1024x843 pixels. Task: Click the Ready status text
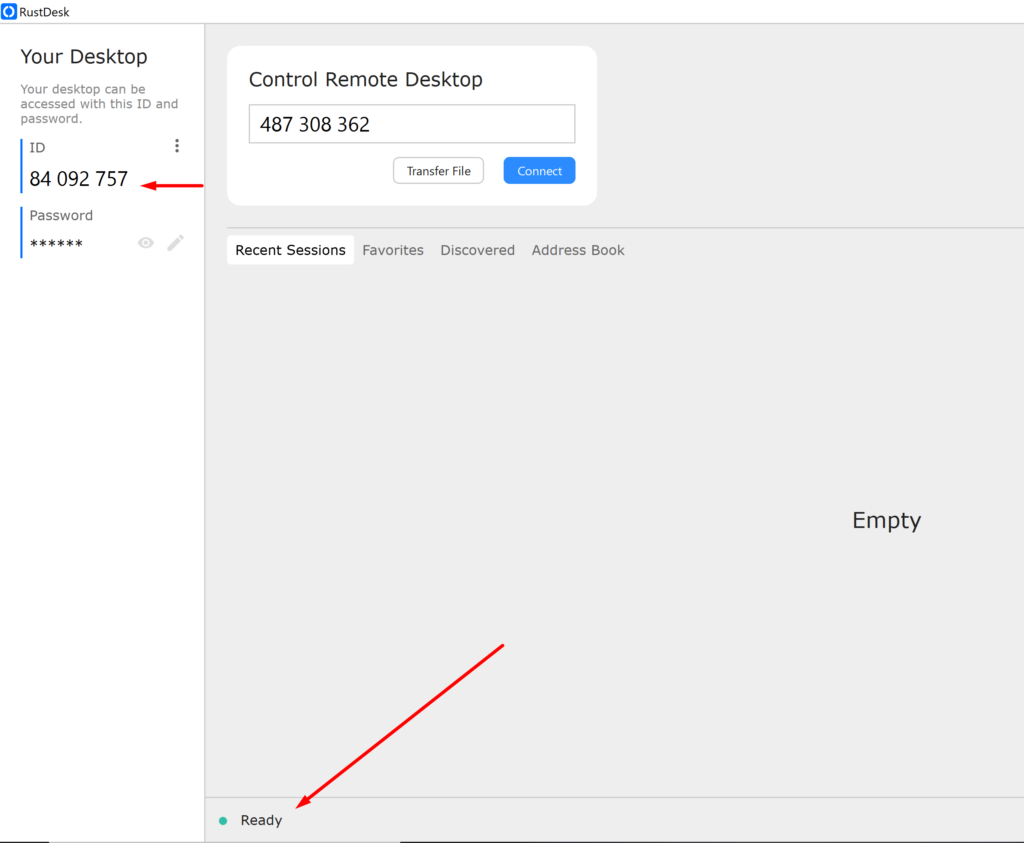pos(261,820)
